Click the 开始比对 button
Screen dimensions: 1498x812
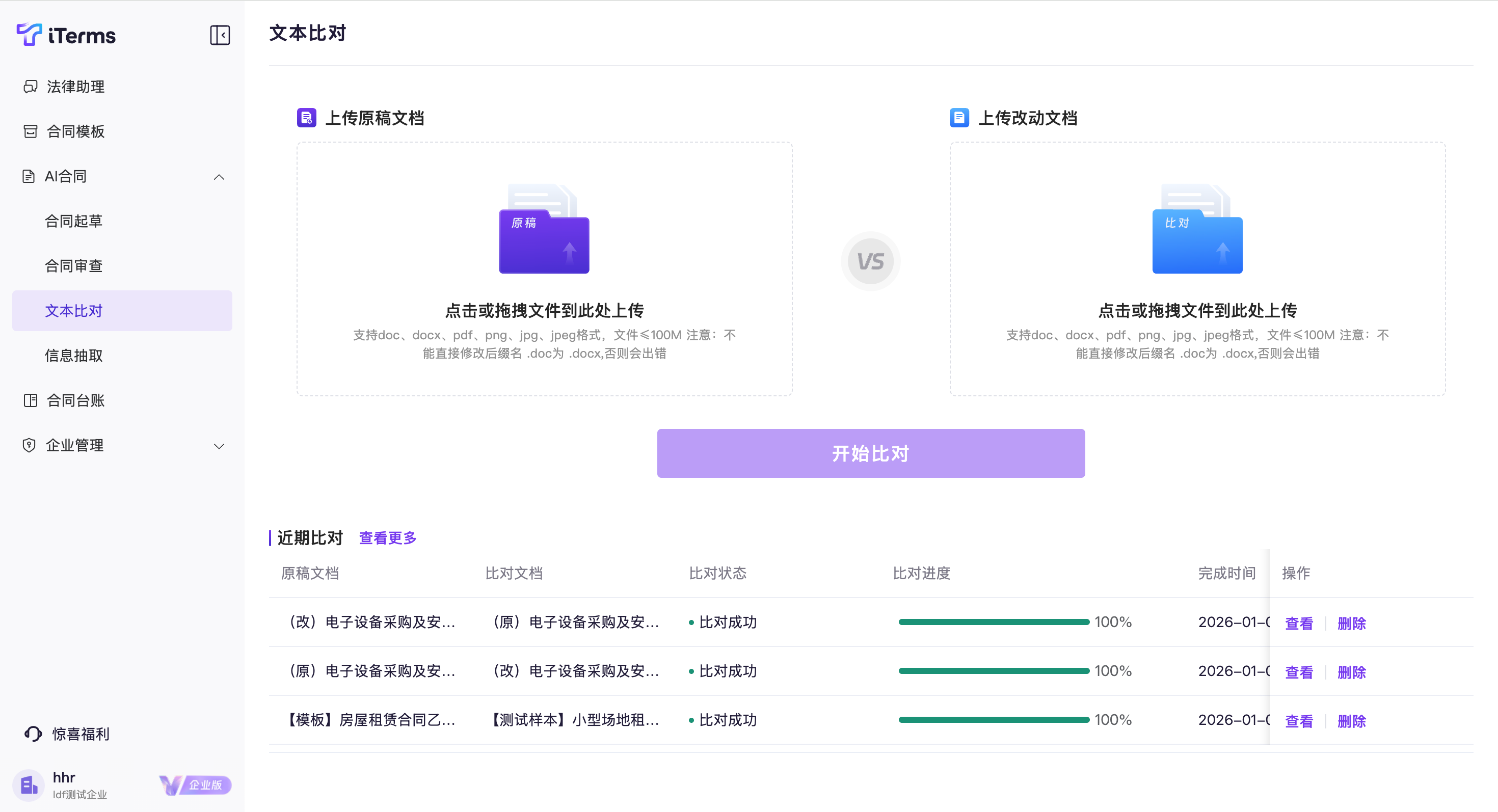point(871,453)
